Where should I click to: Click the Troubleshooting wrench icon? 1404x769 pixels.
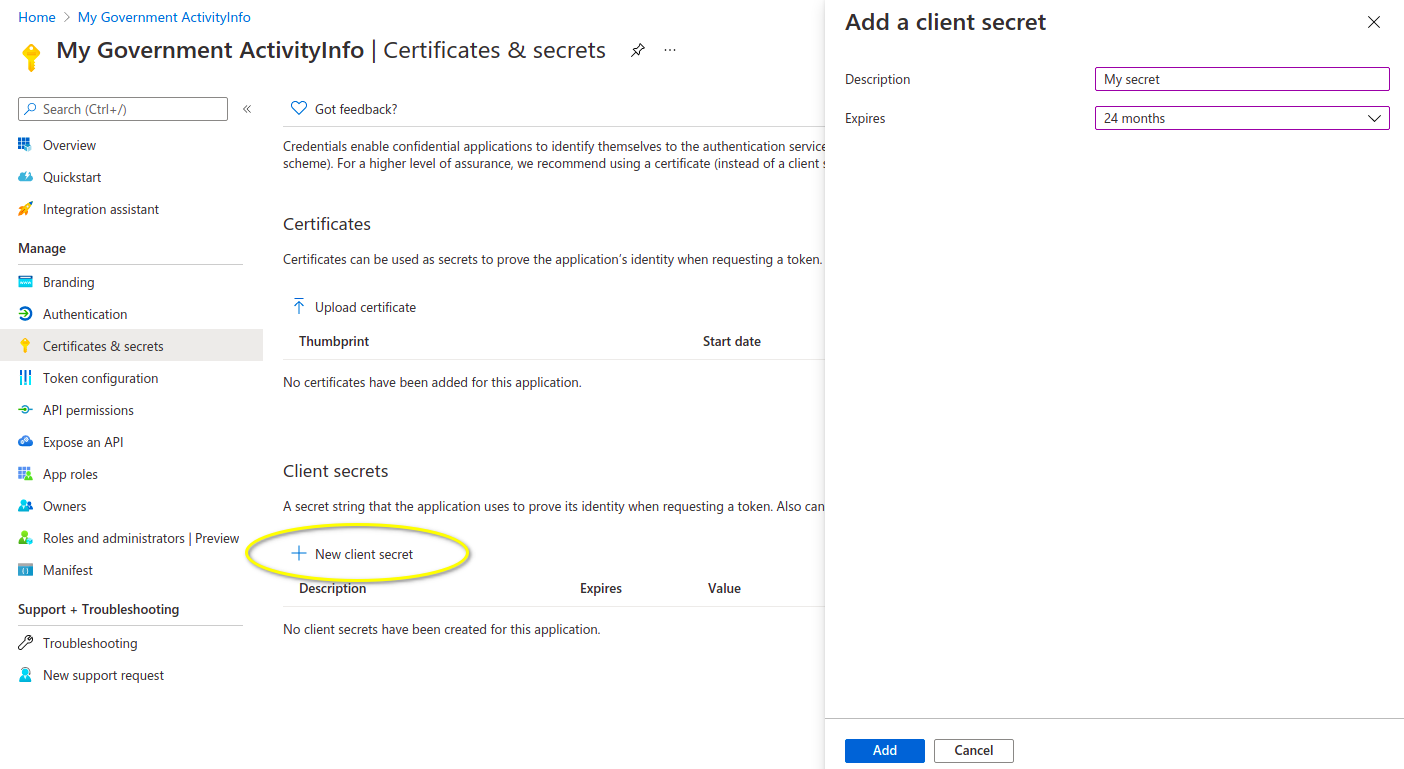pyautogui.click(x=25, y=643)
